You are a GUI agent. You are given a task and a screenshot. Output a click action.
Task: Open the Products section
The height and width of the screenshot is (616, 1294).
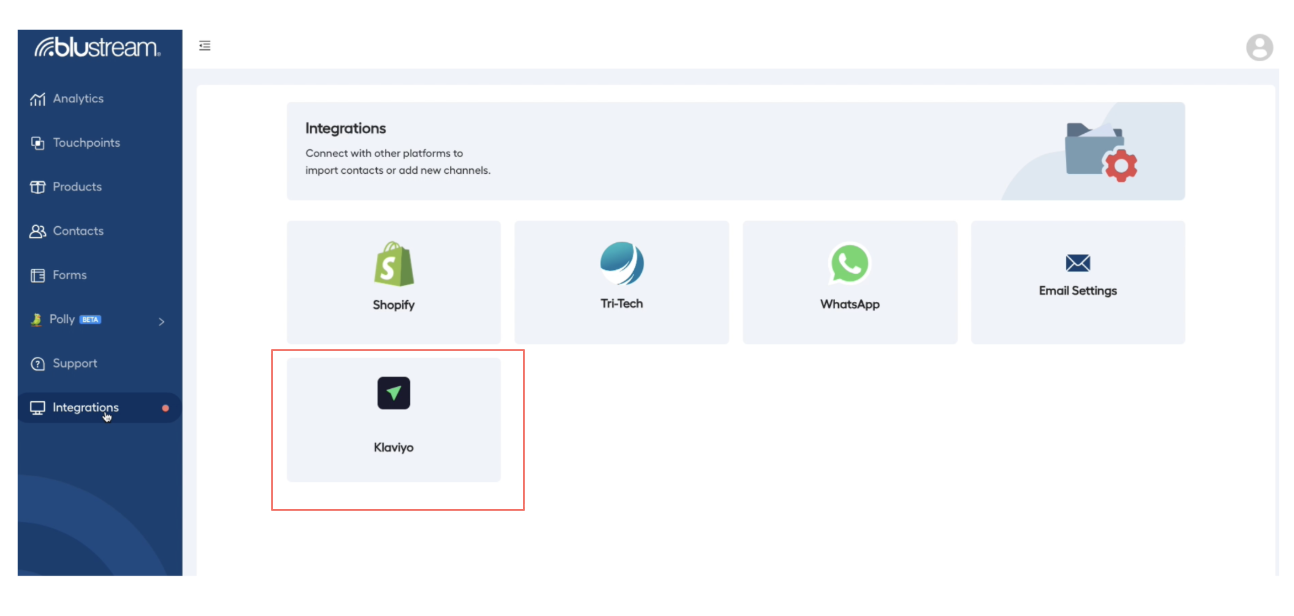(x=77, y=187)
